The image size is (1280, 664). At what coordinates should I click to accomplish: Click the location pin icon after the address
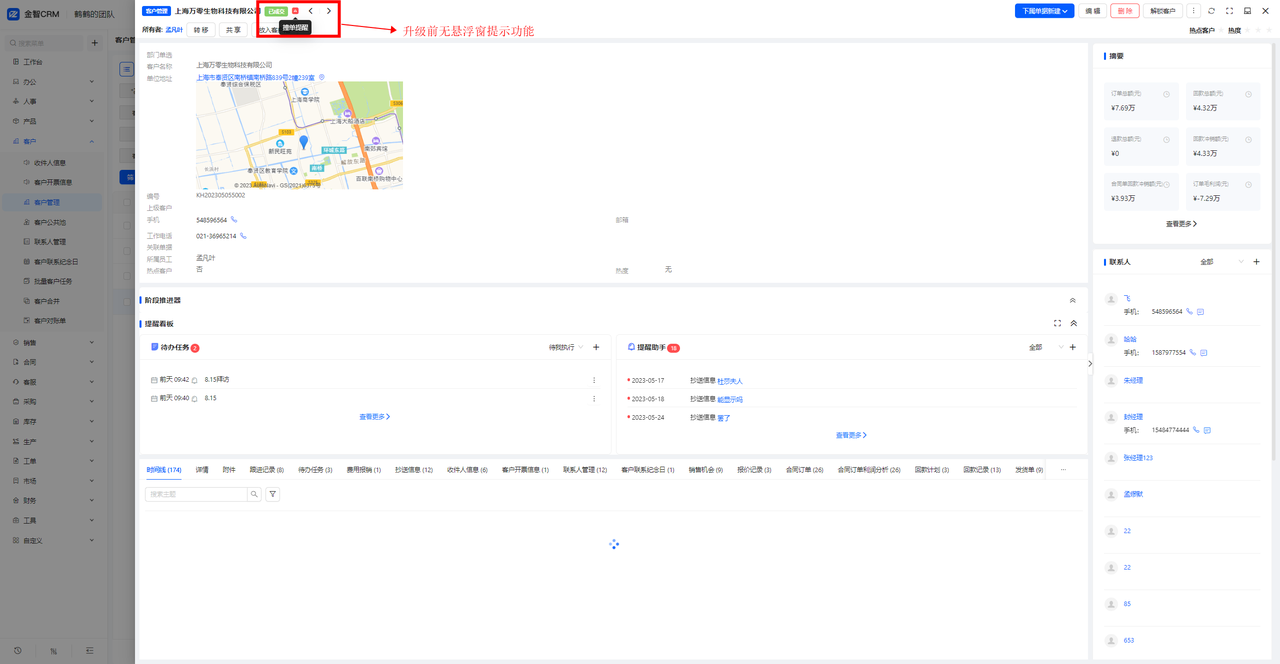point(321,76)
